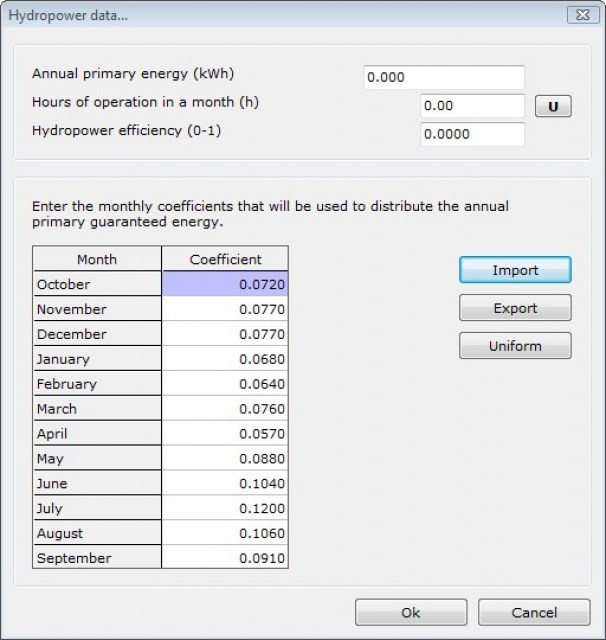Viewport: 606px width, 640px height.
Task: Select the June row label
Action: point(97,484)
